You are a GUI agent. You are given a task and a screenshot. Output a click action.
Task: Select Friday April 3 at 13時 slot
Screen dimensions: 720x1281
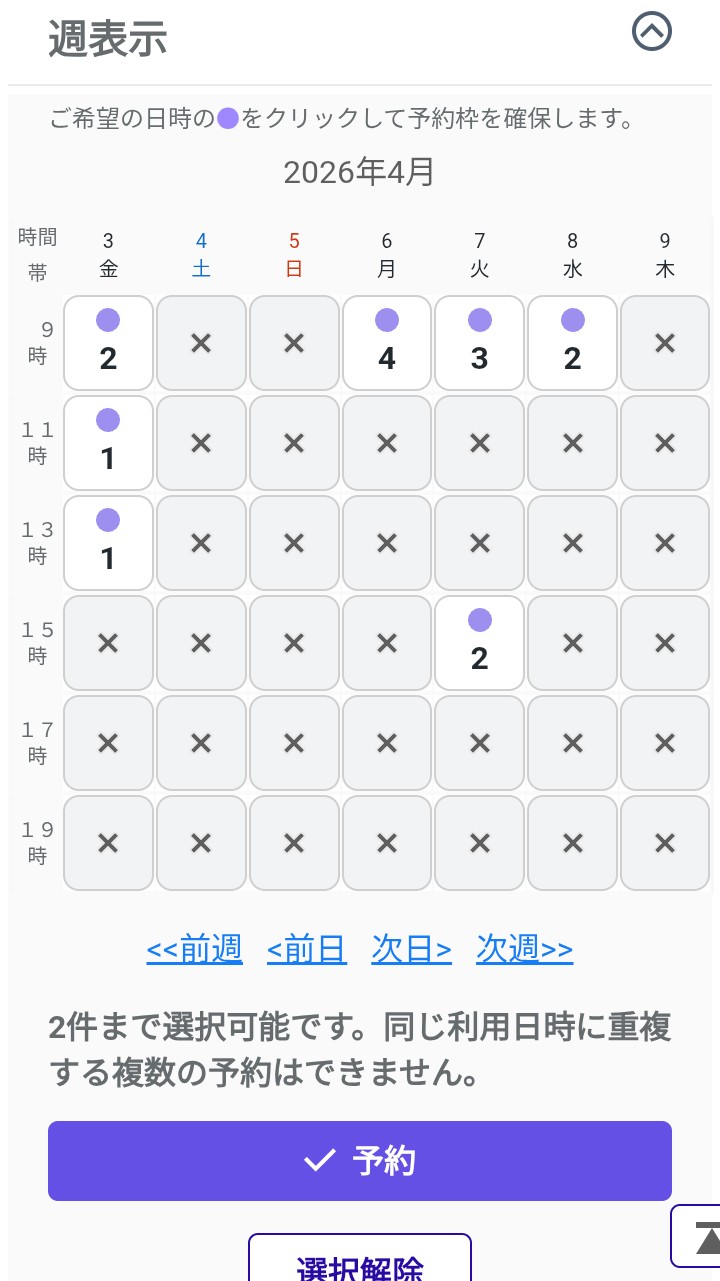[x=108, y=542]
